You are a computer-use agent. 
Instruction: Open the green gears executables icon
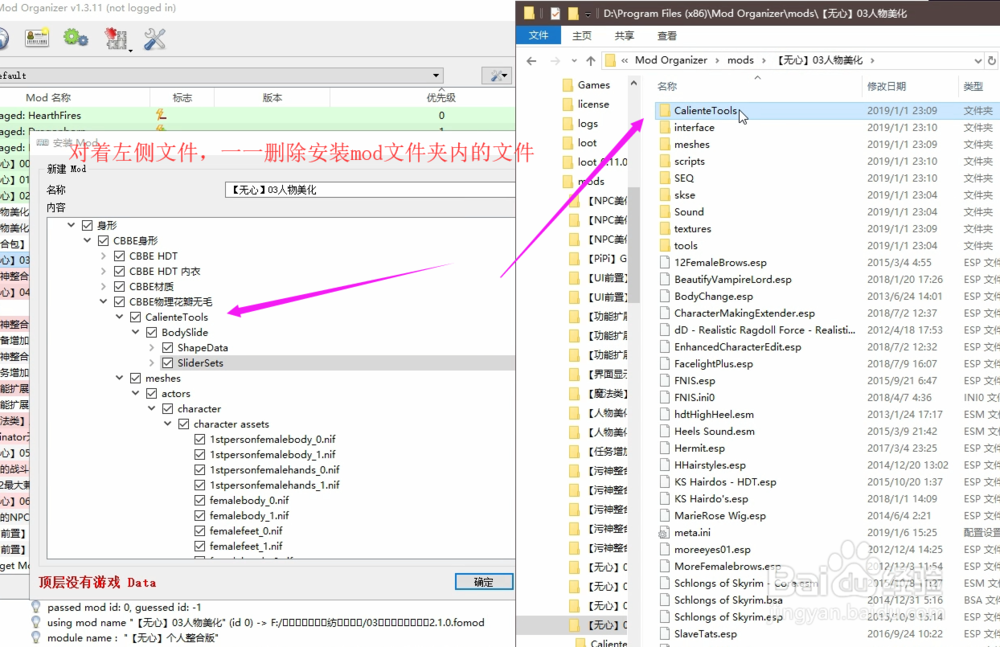click(x=75, y=38)
